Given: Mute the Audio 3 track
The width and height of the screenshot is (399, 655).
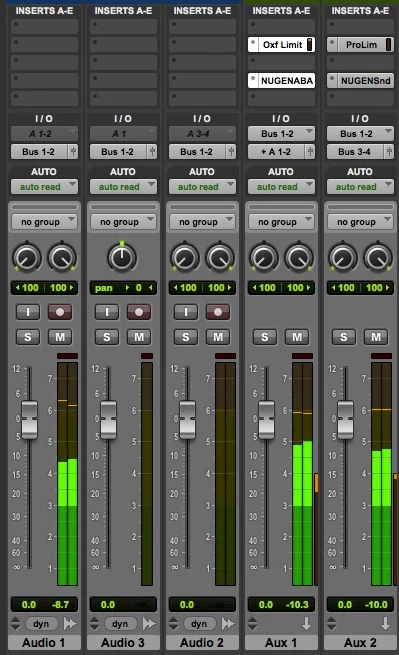Looking at the screenshot, I should pos(139,337).
